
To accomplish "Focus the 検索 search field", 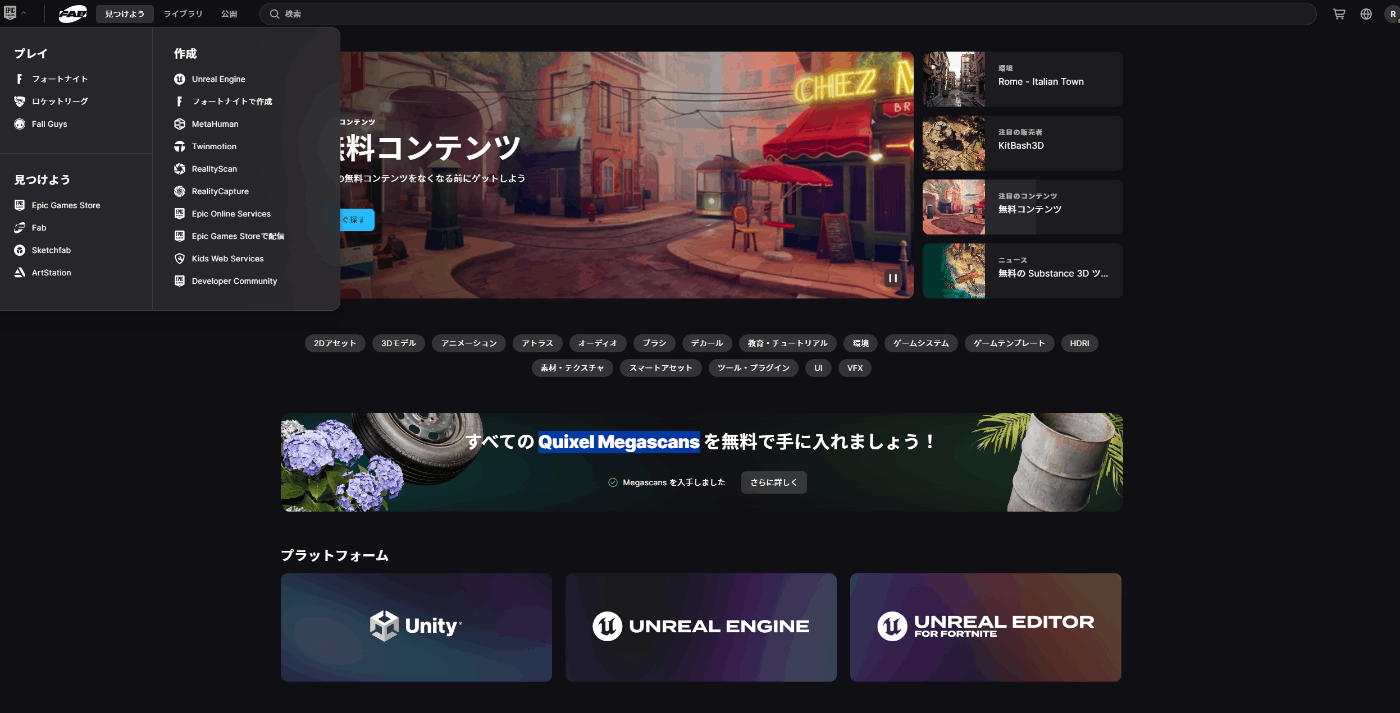I will (x=788, y=14).
